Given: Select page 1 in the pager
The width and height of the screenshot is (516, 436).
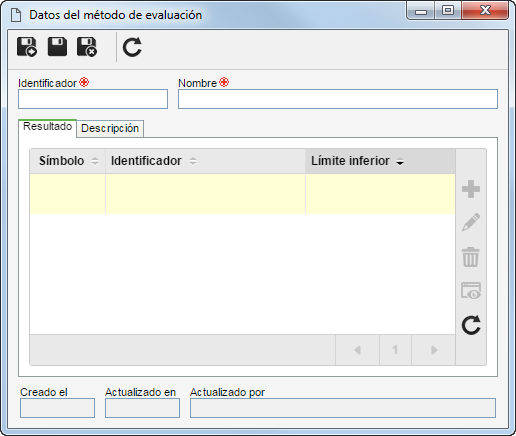Looking at the screenshot, I should coord(395,350).
